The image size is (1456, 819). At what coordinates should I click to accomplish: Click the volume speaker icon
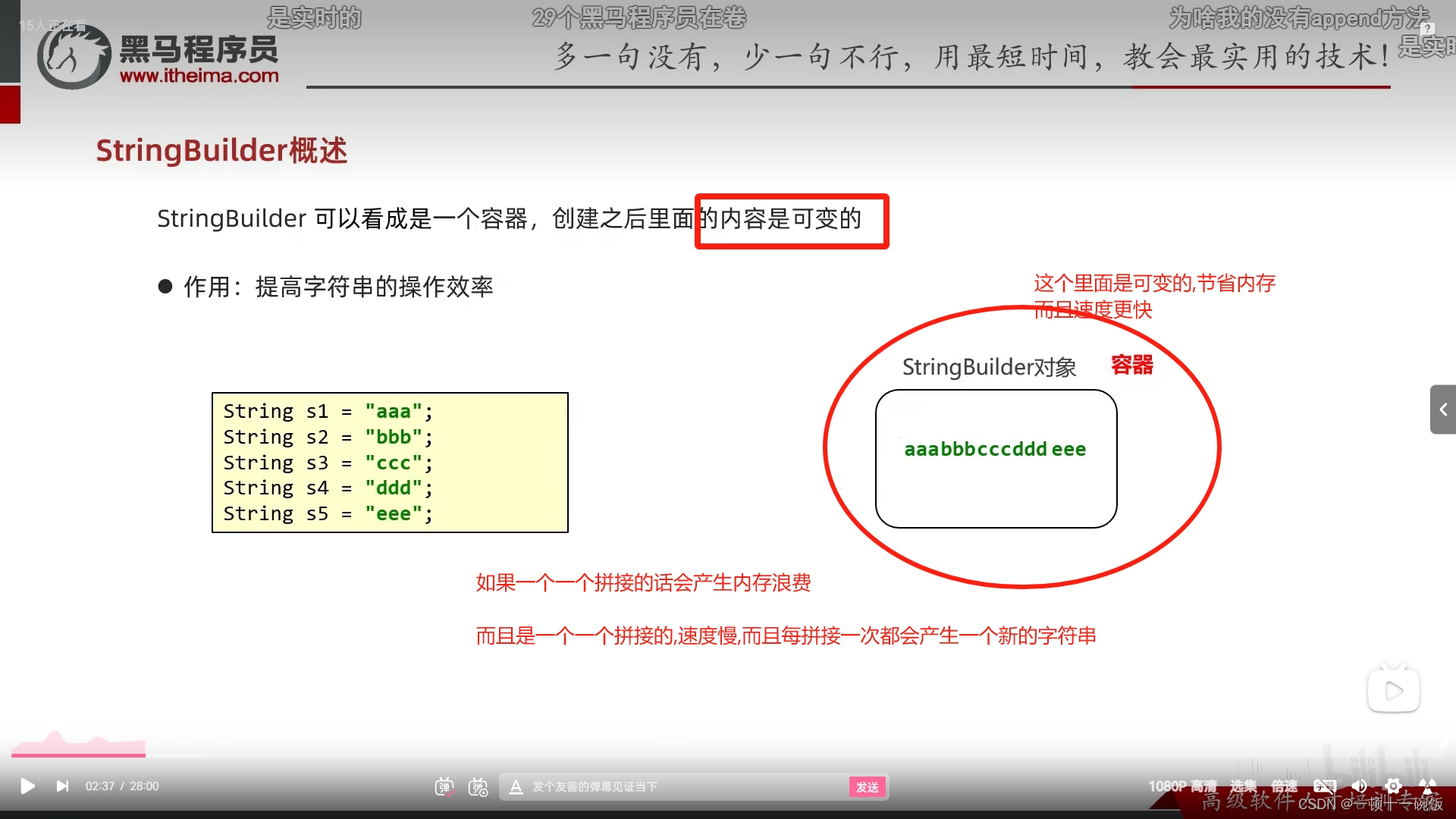1358,786
